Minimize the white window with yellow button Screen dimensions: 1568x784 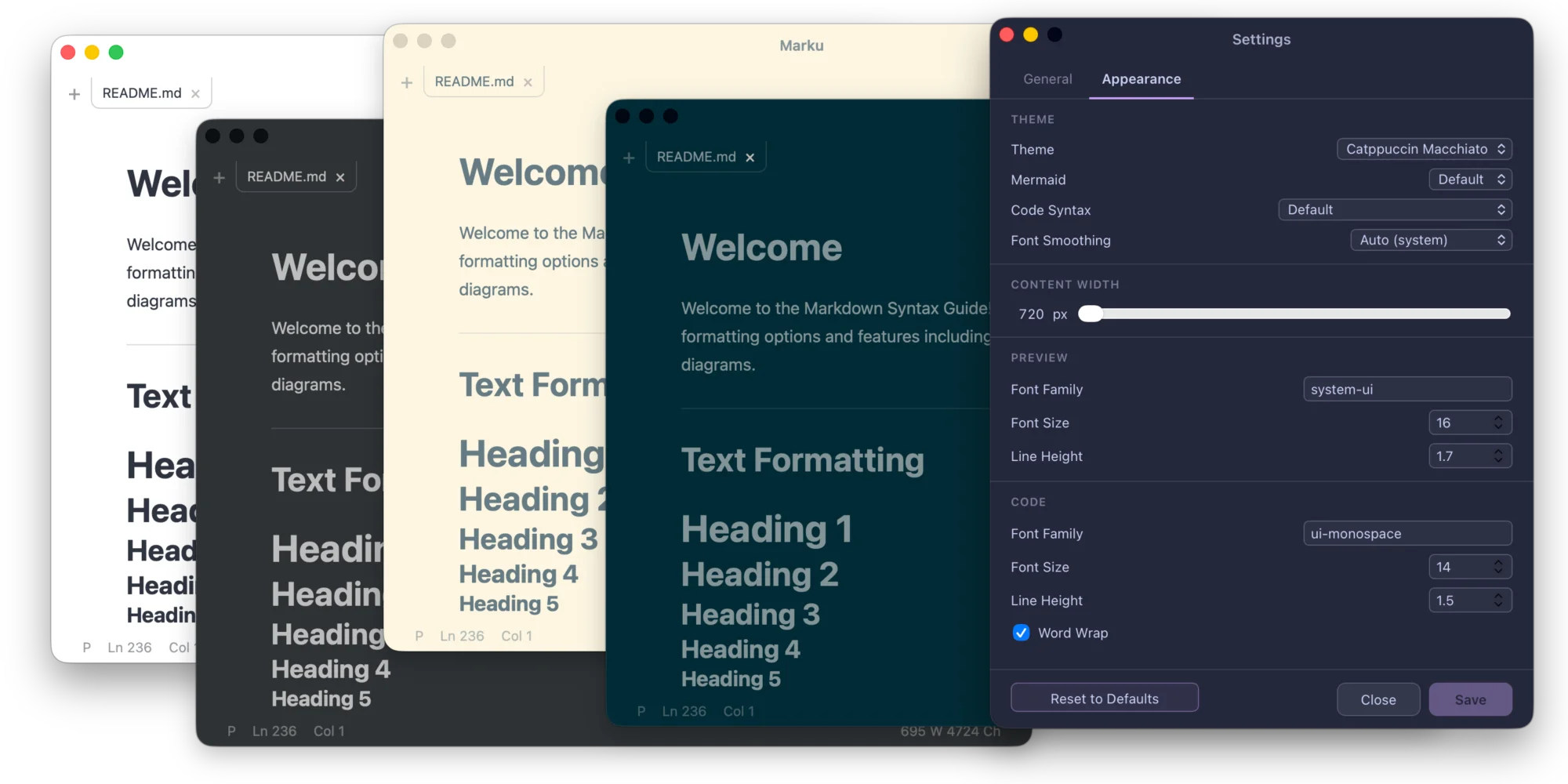92,53
